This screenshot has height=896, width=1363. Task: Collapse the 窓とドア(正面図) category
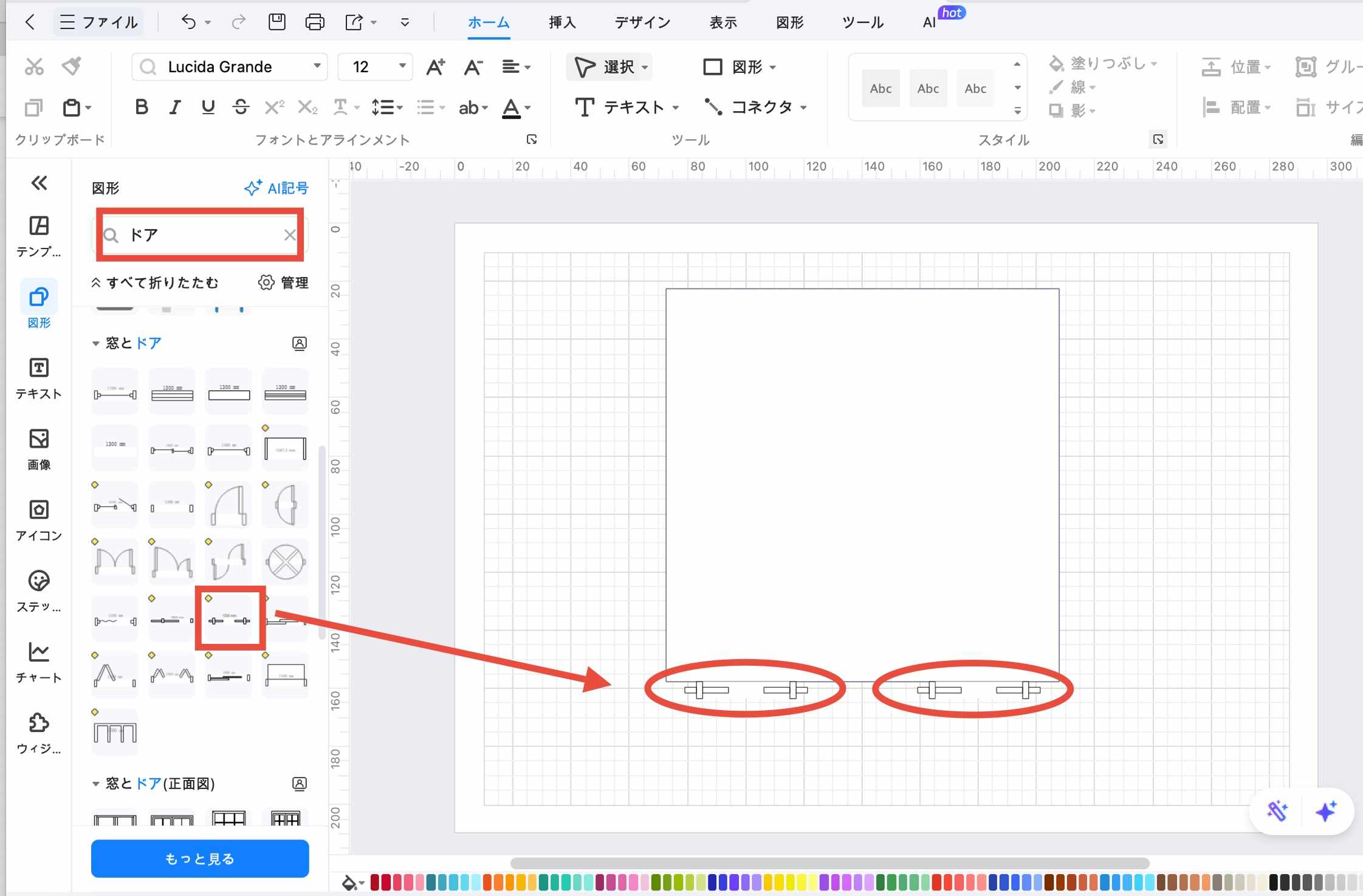tap(95, 784)
